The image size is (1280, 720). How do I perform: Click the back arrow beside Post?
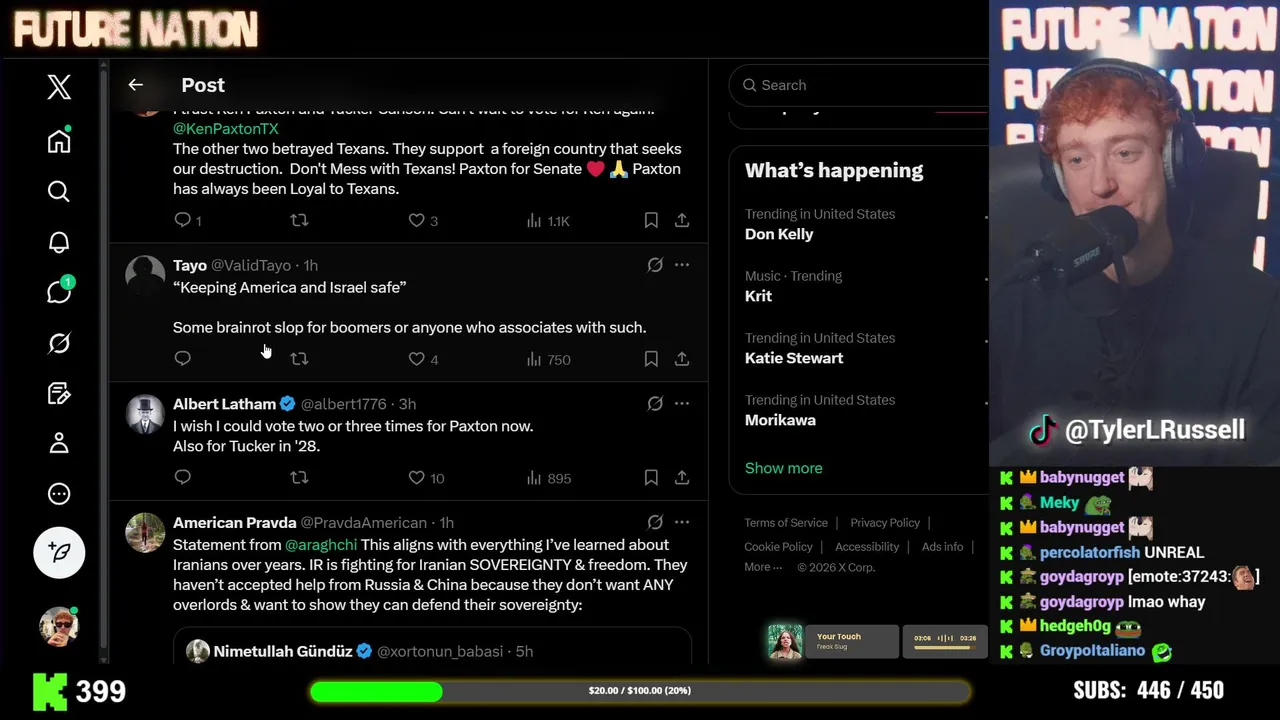pyautogui.click(x=136, y=85)
